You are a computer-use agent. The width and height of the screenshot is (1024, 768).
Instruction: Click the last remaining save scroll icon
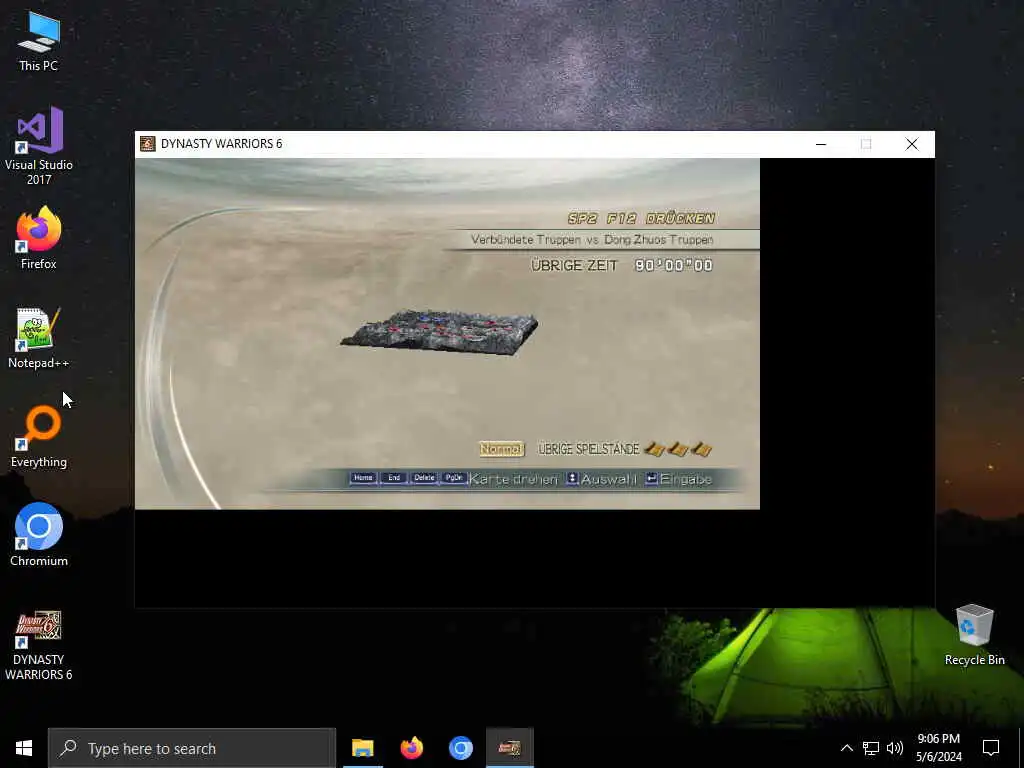tap(701, 449)
